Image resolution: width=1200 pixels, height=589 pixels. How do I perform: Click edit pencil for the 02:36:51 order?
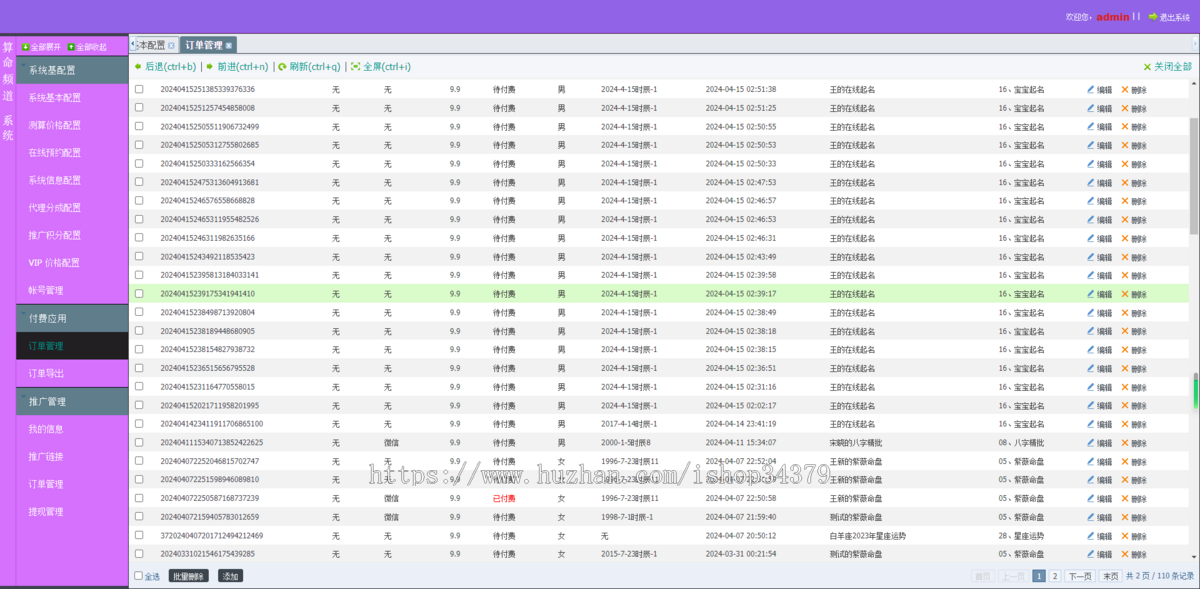pos(1091,368)
